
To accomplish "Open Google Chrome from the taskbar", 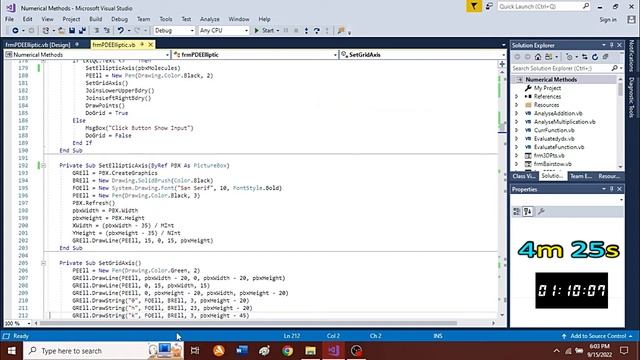I will point(287,351).
